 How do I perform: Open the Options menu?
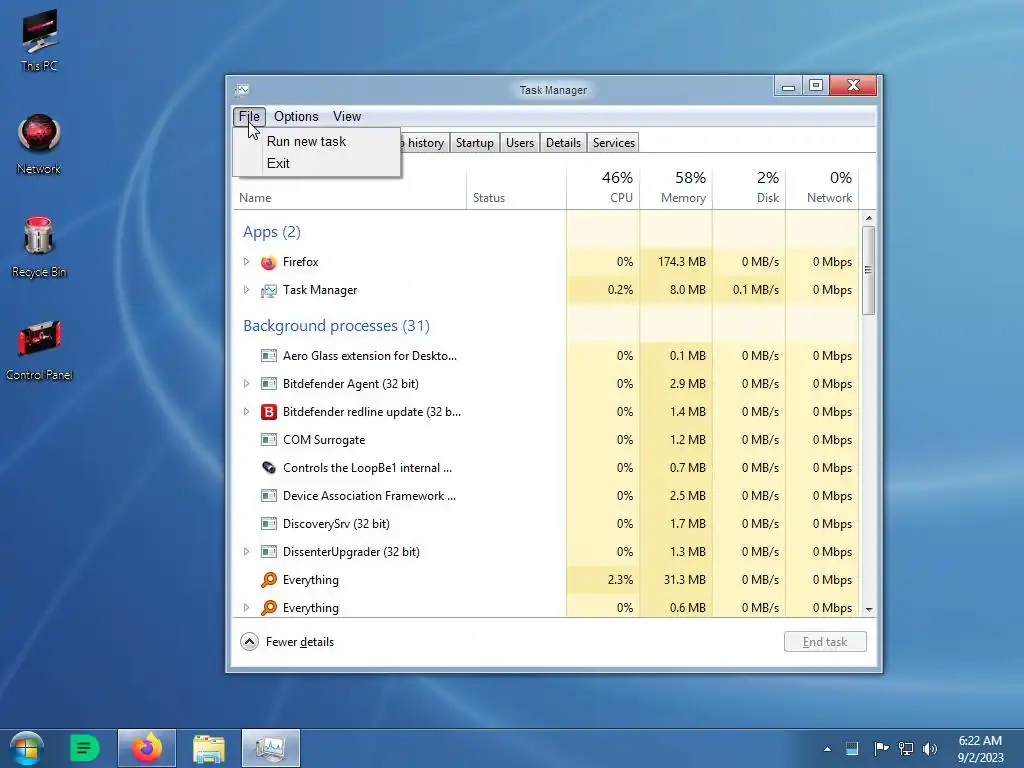(296, 116)
